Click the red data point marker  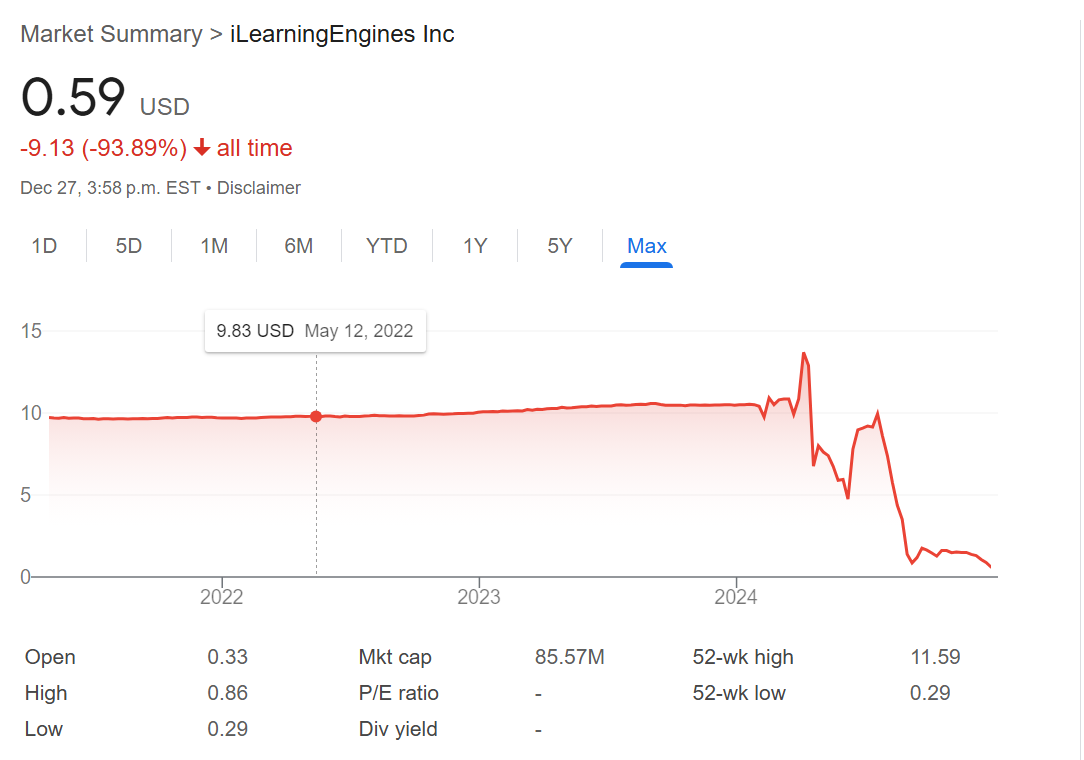point(316,416)
